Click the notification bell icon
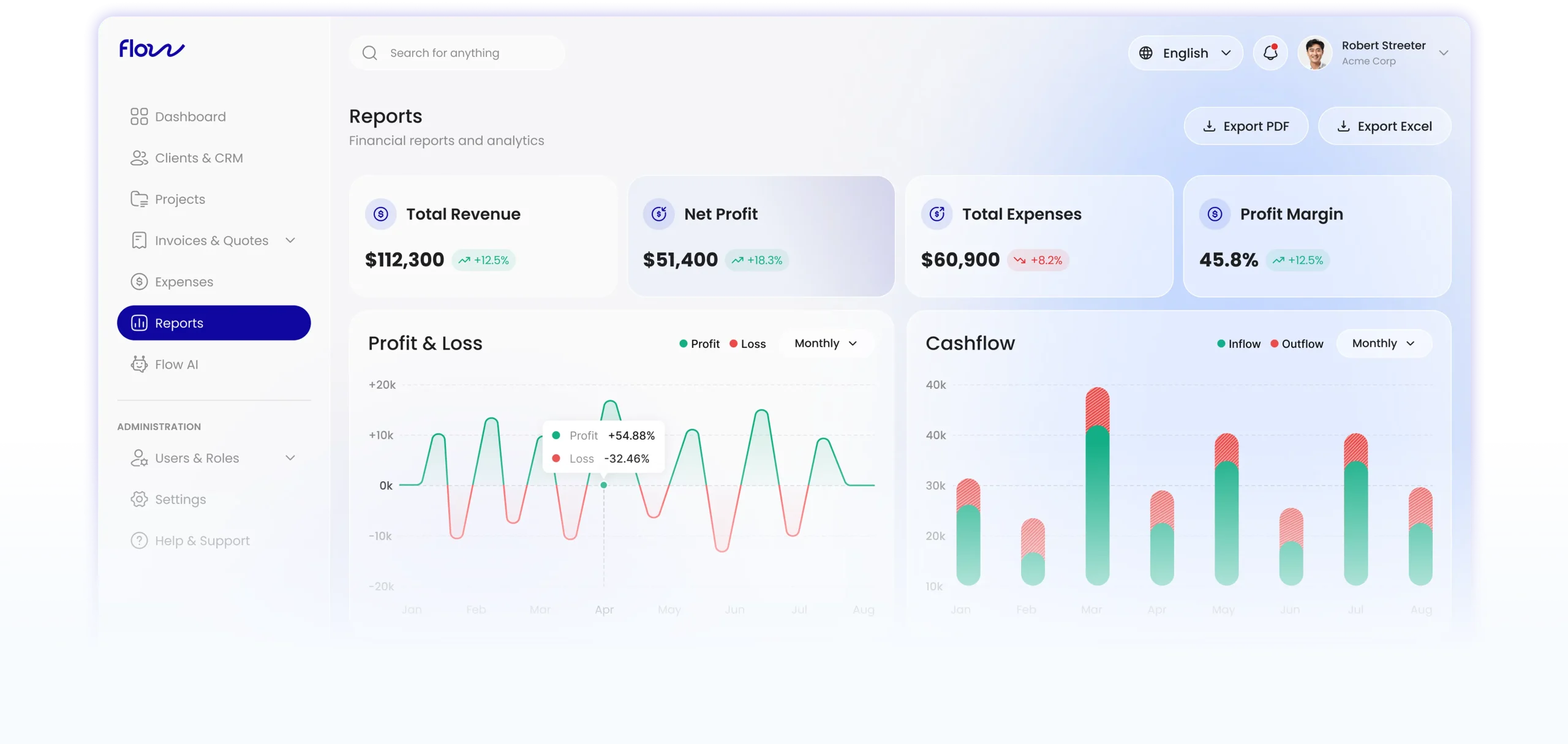Screen dimensions: 1568x744 1270,53
